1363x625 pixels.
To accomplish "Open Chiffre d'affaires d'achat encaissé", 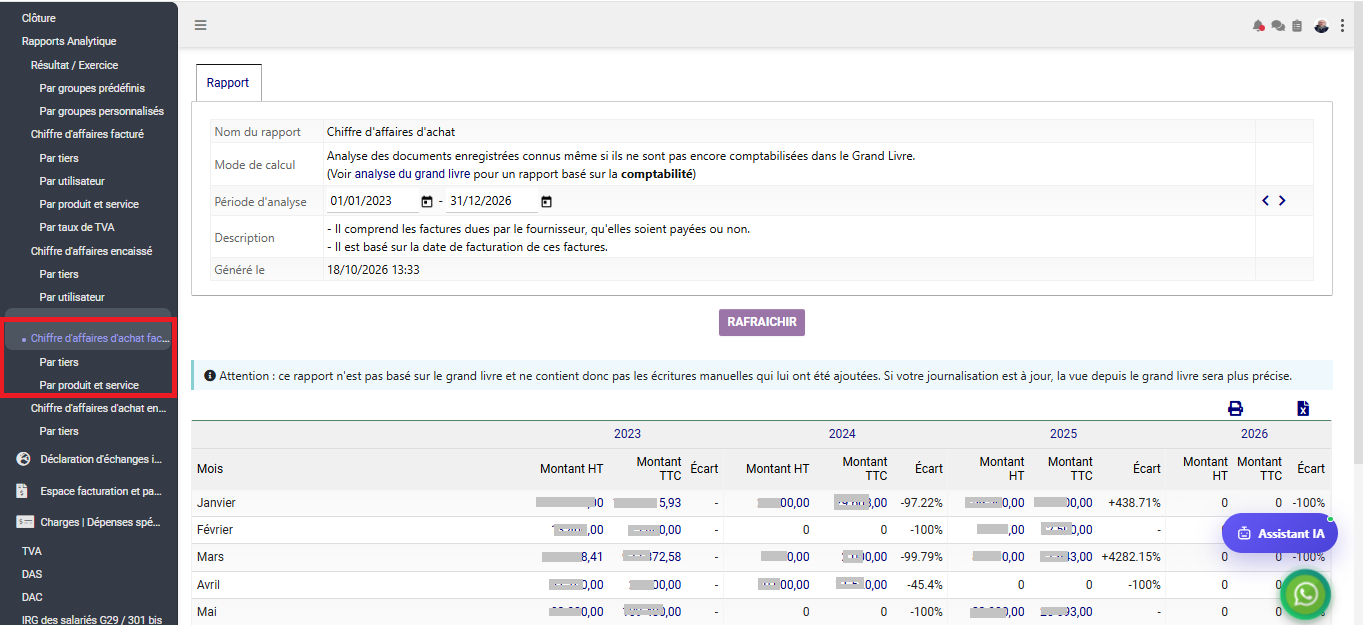I will [x=99, y=408].
